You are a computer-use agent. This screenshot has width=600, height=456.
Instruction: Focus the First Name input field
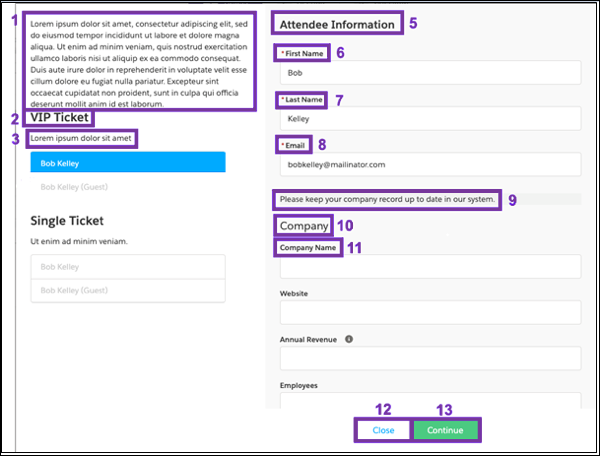(x=430, y=73)
